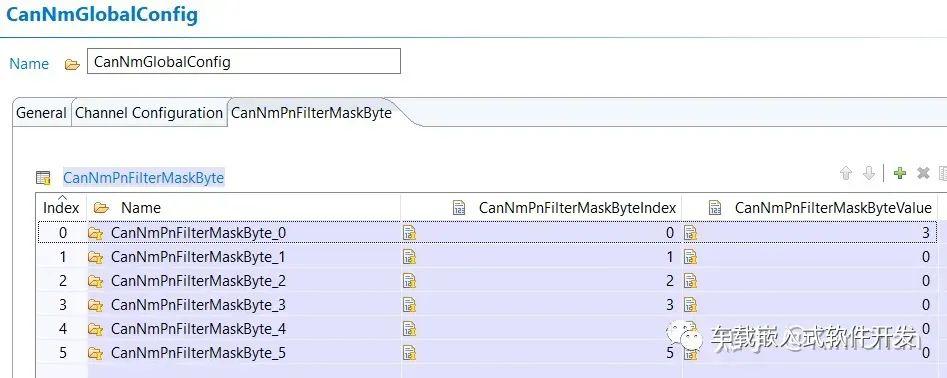Click folder icon in Name column header

[x=101, y=208]
